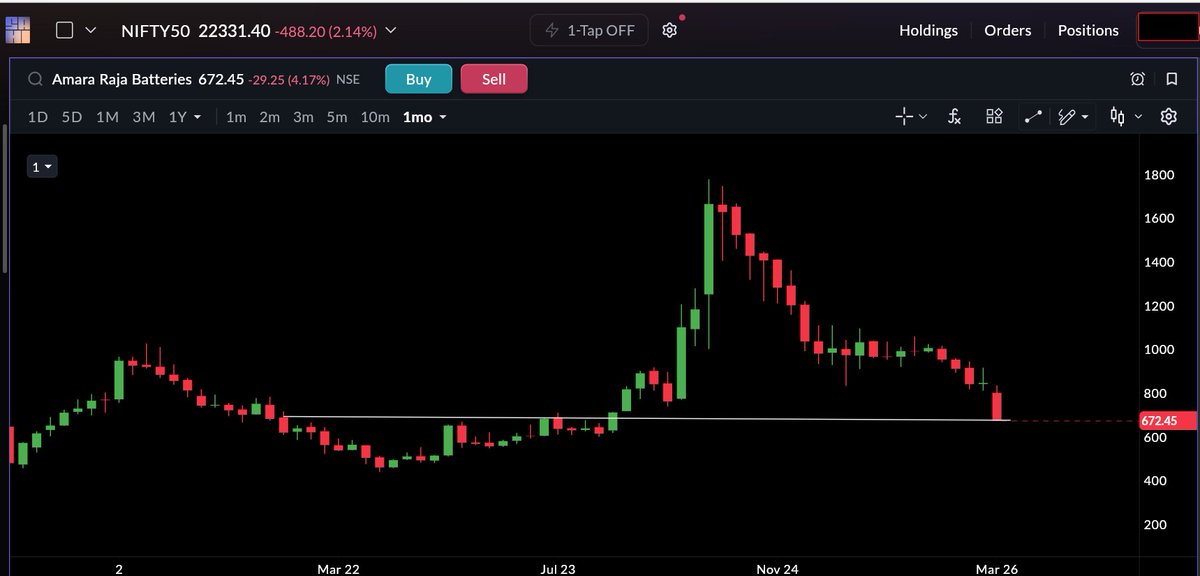1200x576 pixels.
Task: Set a price alert with alarm icon
Action: 1138,79
